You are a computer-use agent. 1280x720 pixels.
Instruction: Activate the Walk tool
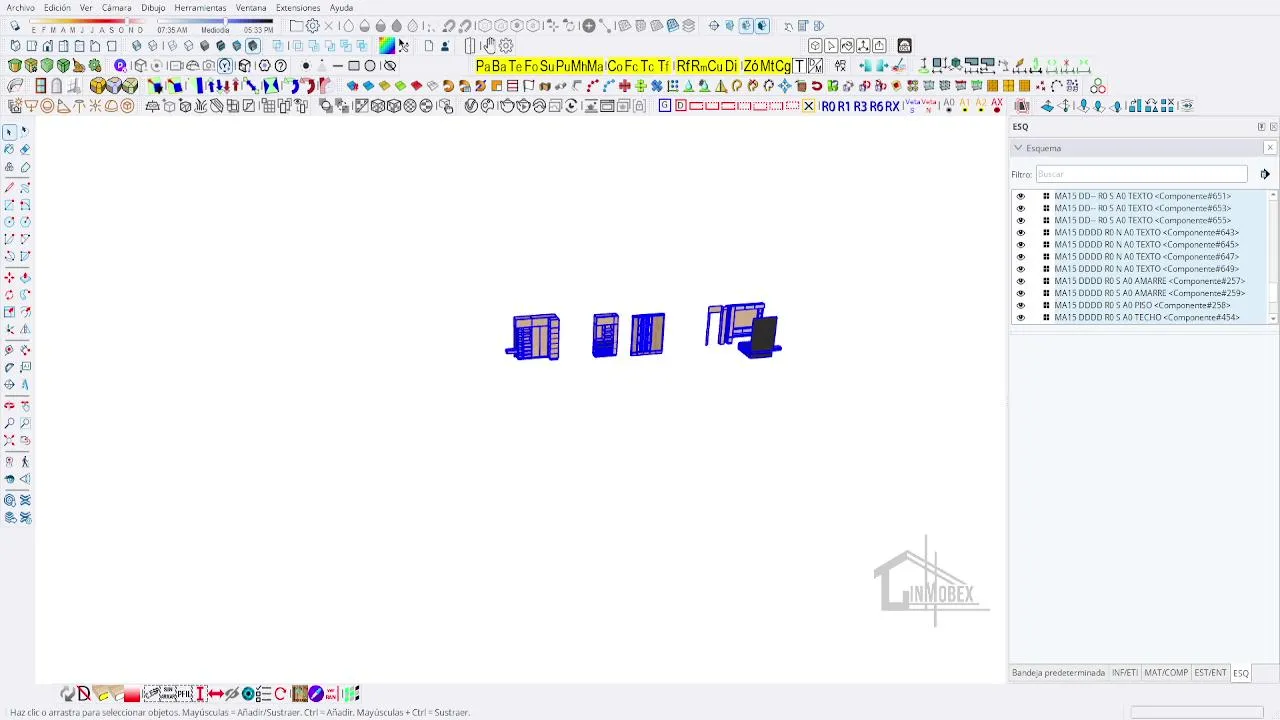(x=25, y=461)
